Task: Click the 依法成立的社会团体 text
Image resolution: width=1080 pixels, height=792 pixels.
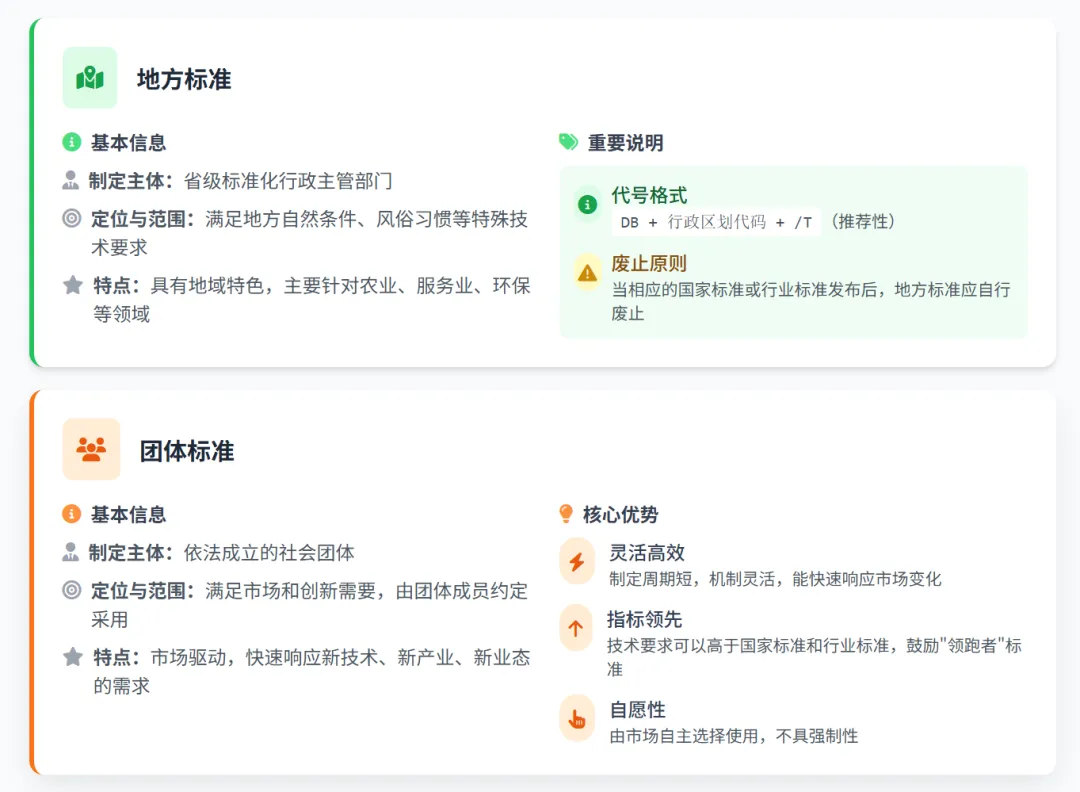Action: pos(269,553)
